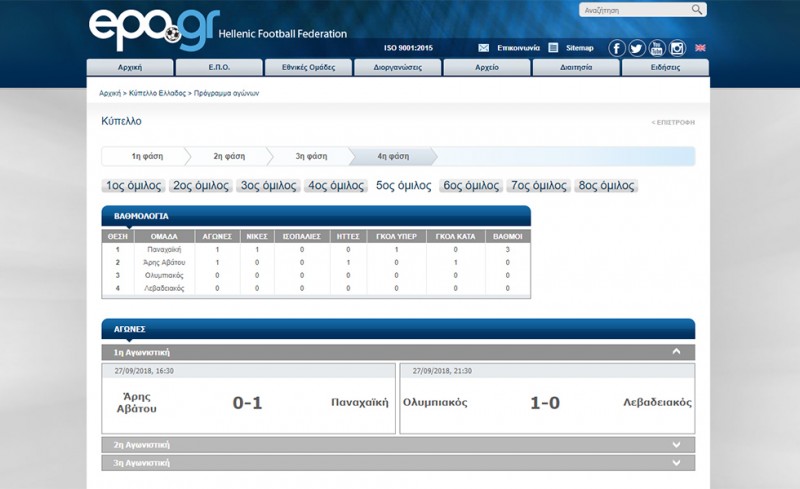Expand the 3η Αγωνιστική section
800x489 pixels.
[x=677, y=463]
